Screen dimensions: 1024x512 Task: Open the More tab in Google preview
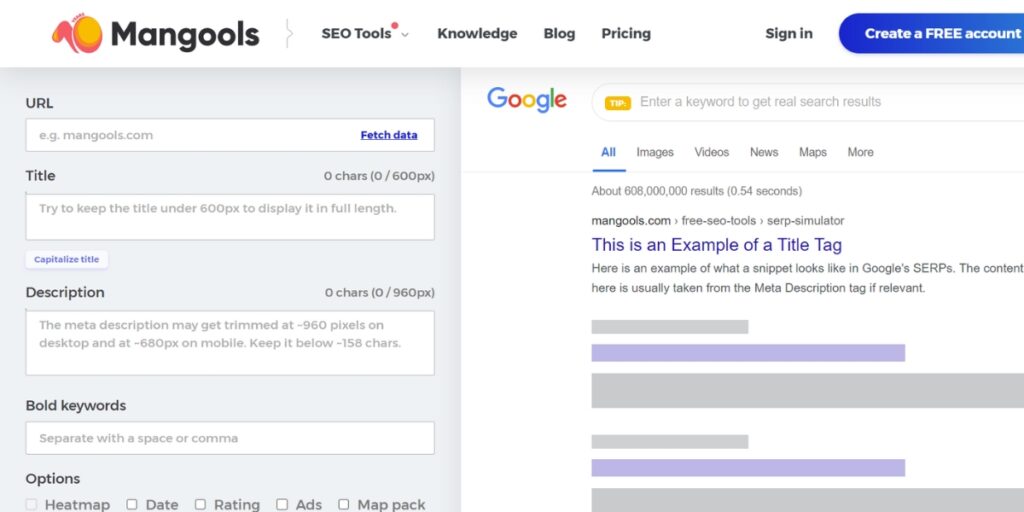860,152
